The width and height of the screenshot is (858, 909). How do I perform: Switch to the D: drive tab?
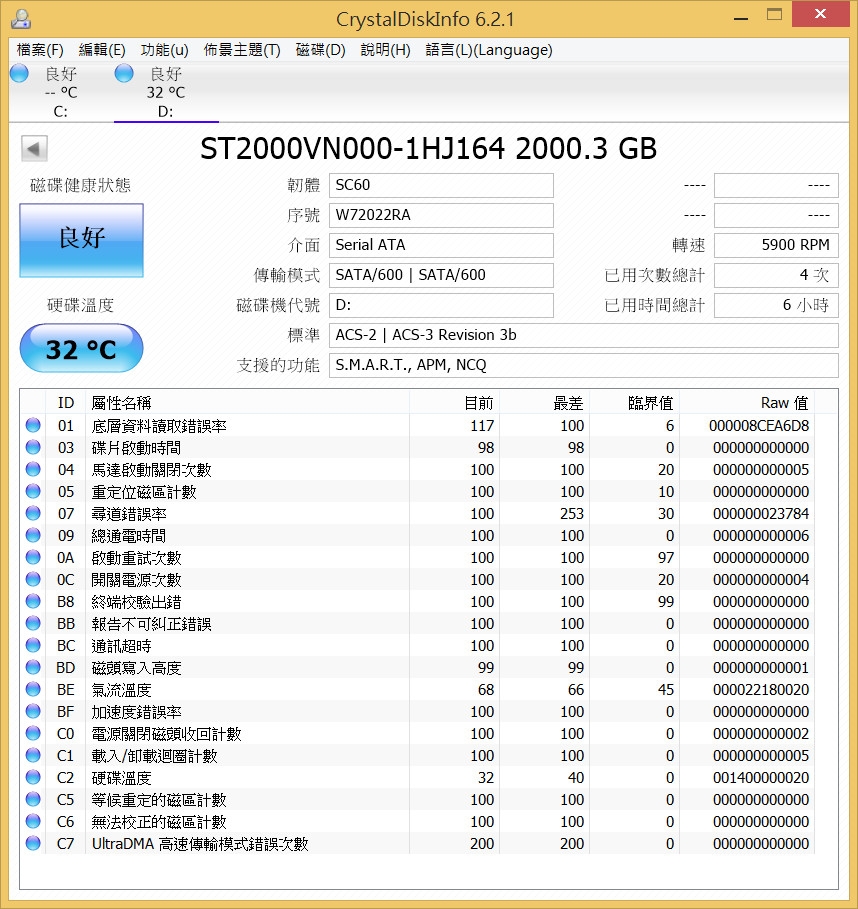[166, 92]
